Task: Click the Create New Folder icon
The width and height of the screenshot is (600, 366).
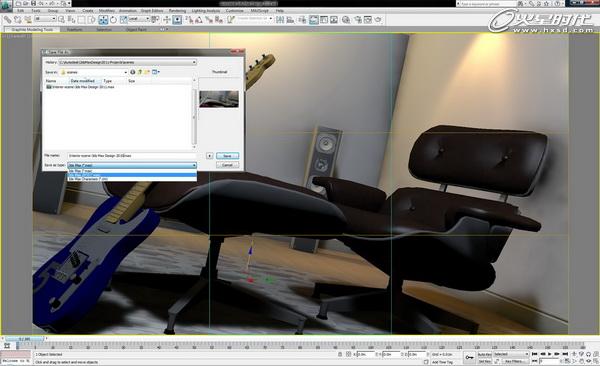Action: (147, 72)
